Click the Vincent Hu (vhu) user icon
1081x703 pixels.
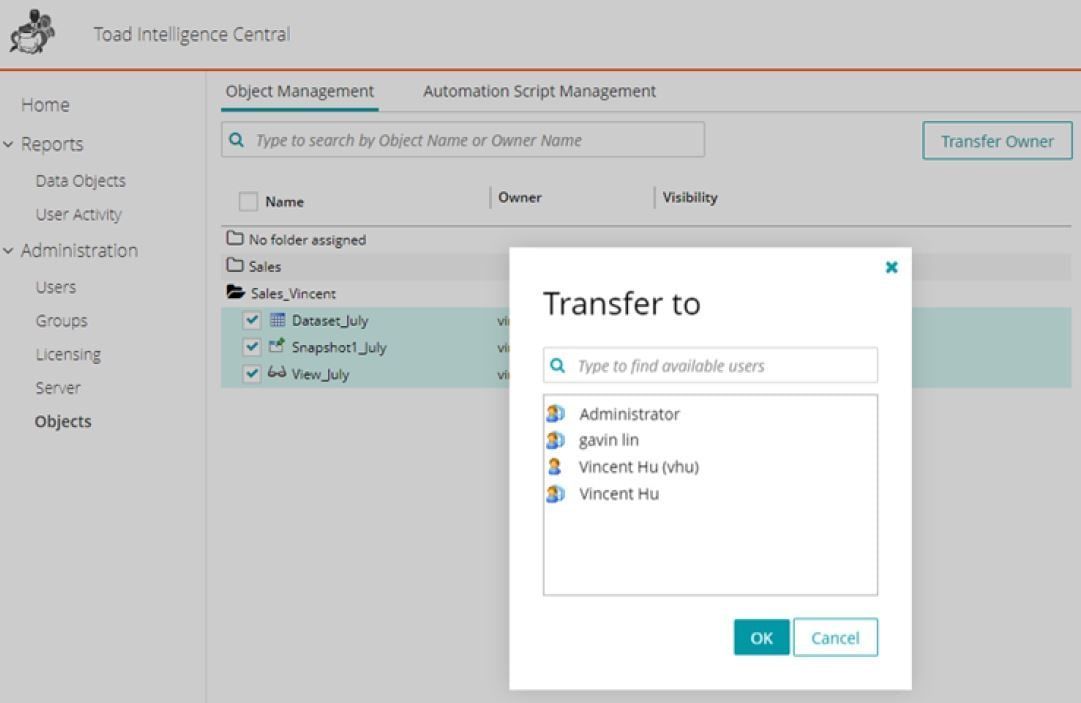tap(554, 467)
